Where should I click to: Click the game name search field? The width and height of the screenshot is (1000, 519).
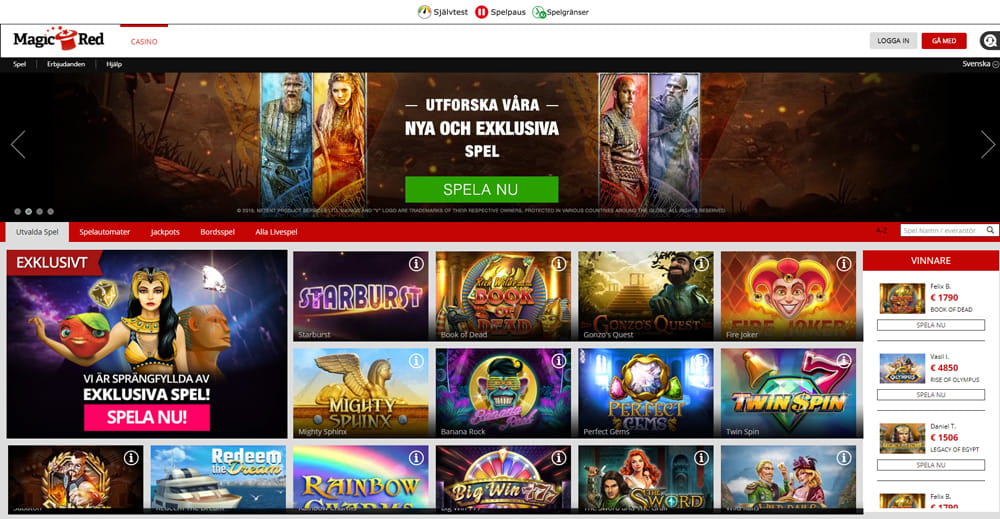click(943, 230)
